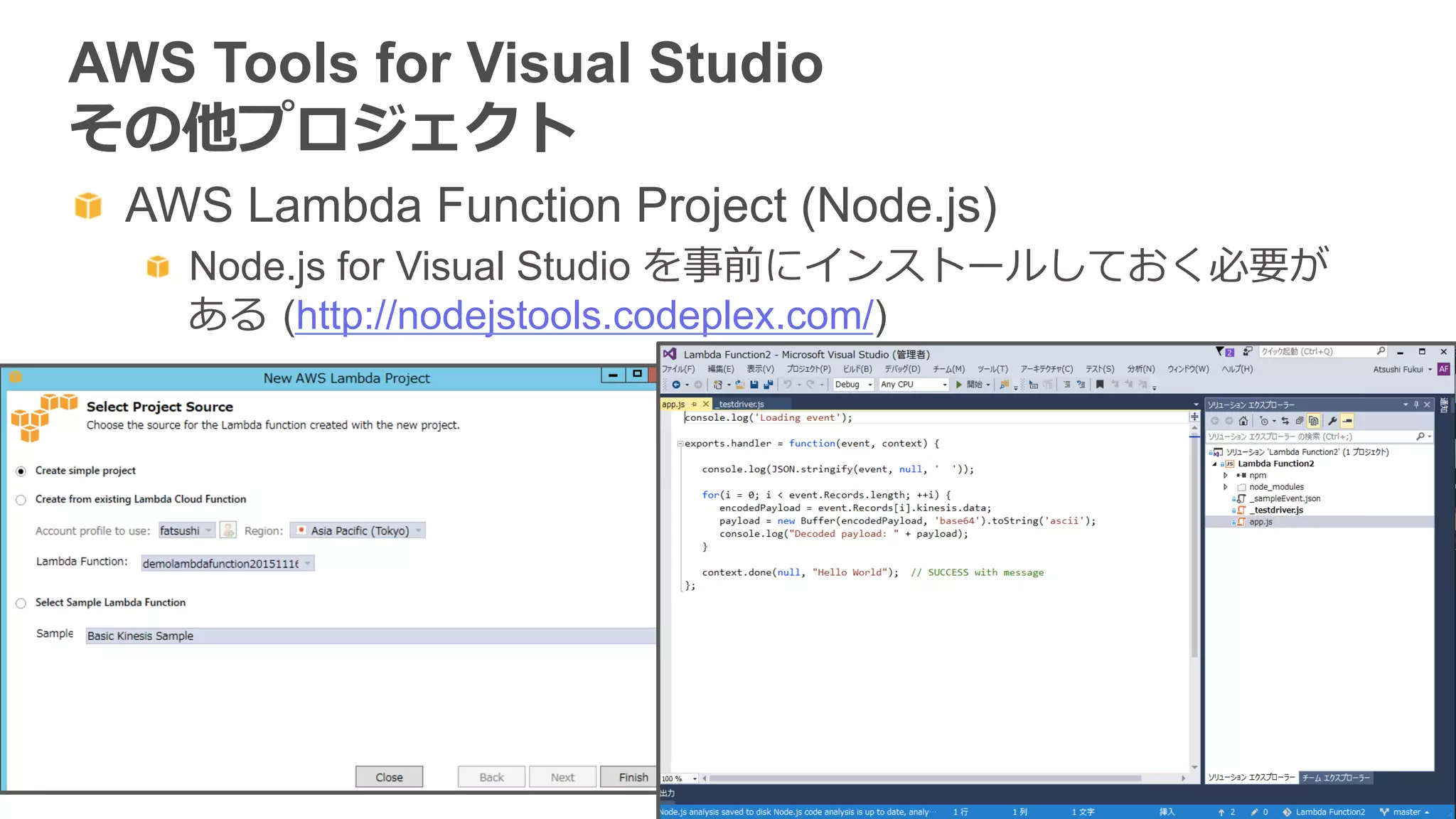Viewport: 1456px width, 819px height.
Task: Click the Navigate Backward toolbar icon
Action: point(676,385)
